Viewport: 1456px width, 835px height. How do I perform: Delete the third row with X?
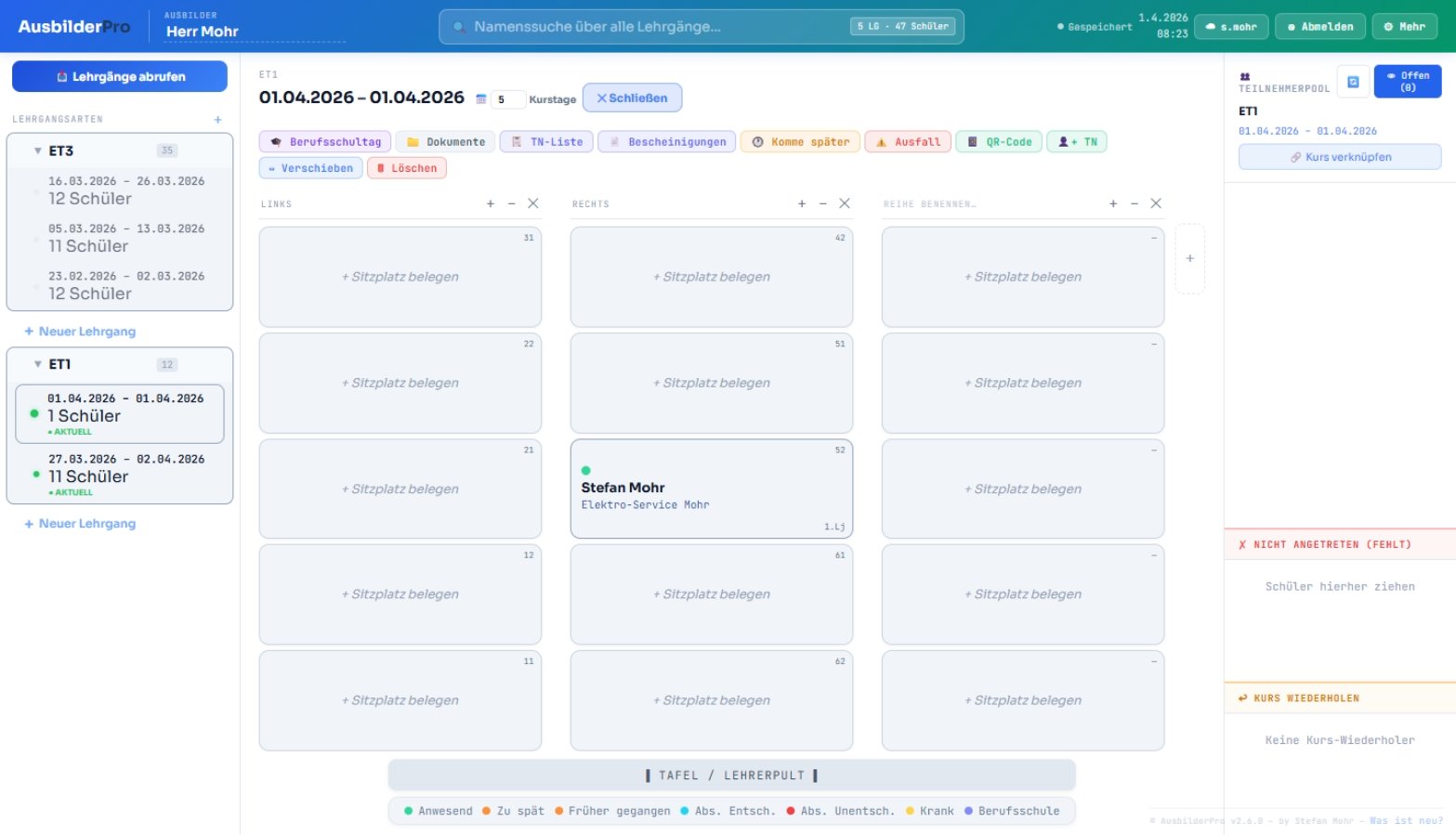(x=1156, y=203)
